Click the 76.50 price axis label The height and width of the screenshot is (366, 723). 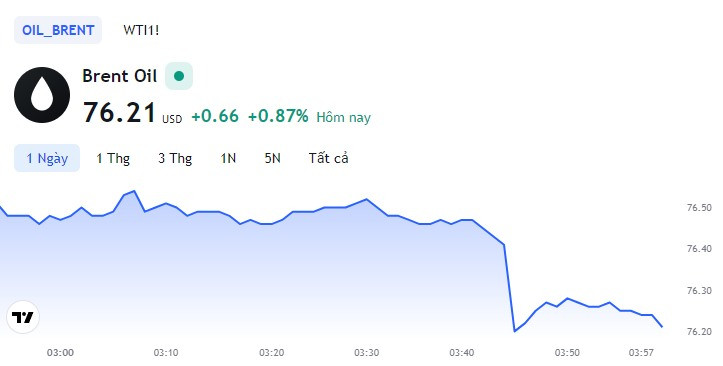point(699,207)
